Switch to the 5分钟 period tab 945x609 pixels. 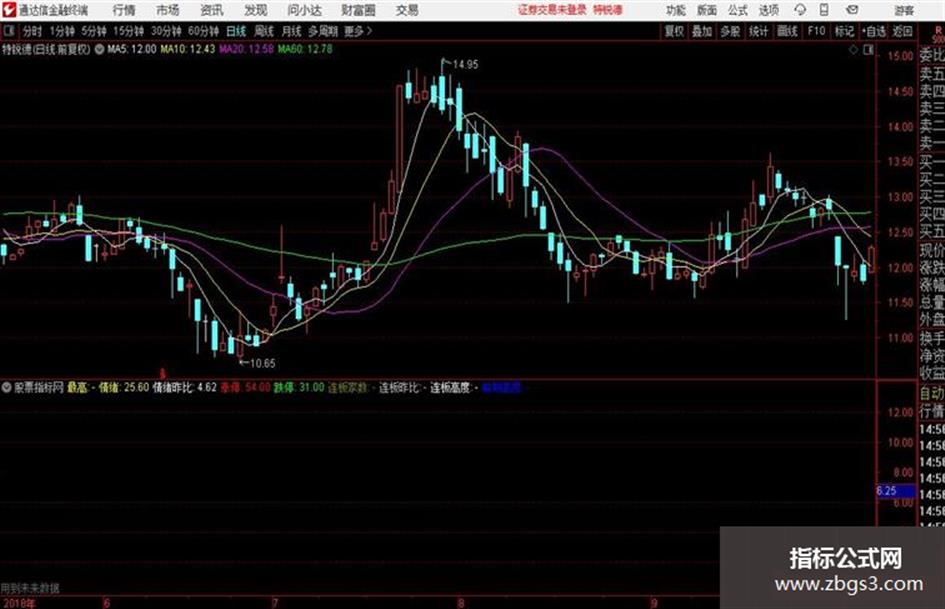pyautogui.click(x=93, y=31)
